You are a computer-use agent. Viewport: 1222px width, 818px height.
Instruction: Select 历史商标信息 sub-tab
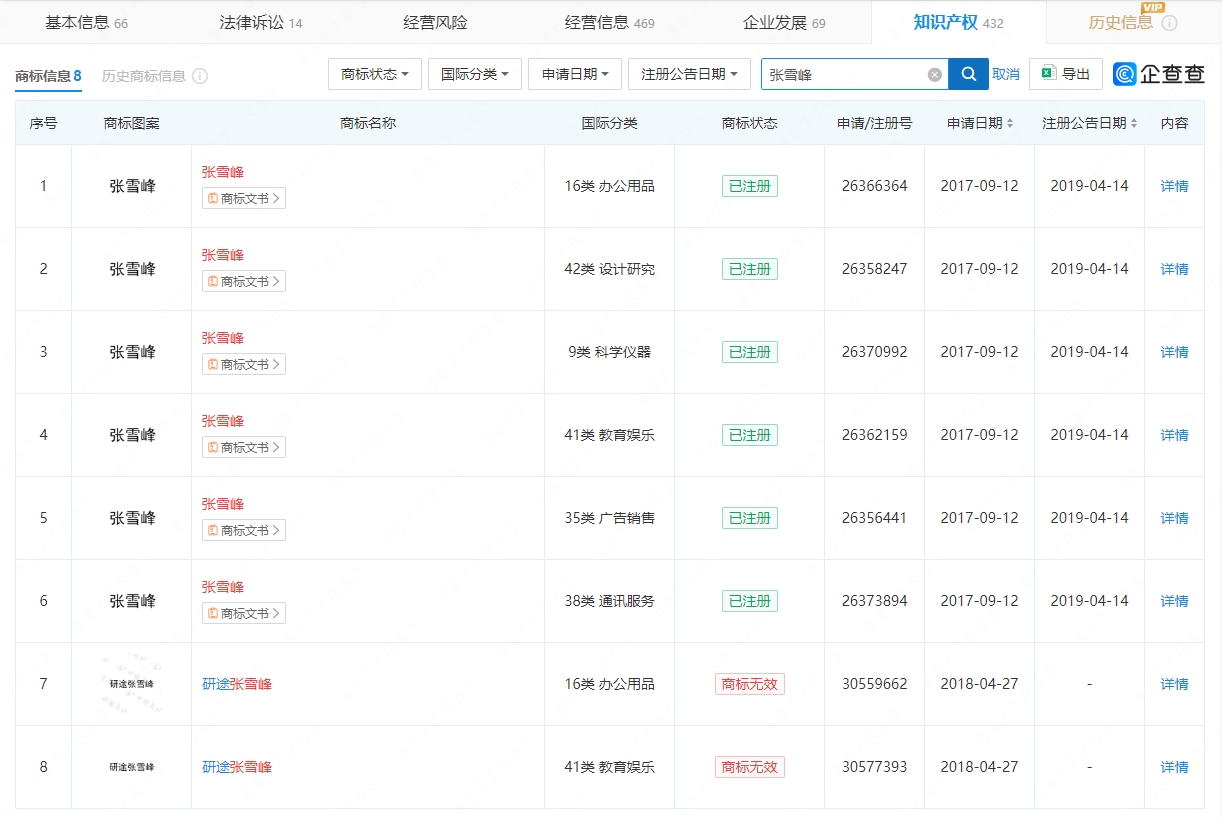tap(144, 76)
